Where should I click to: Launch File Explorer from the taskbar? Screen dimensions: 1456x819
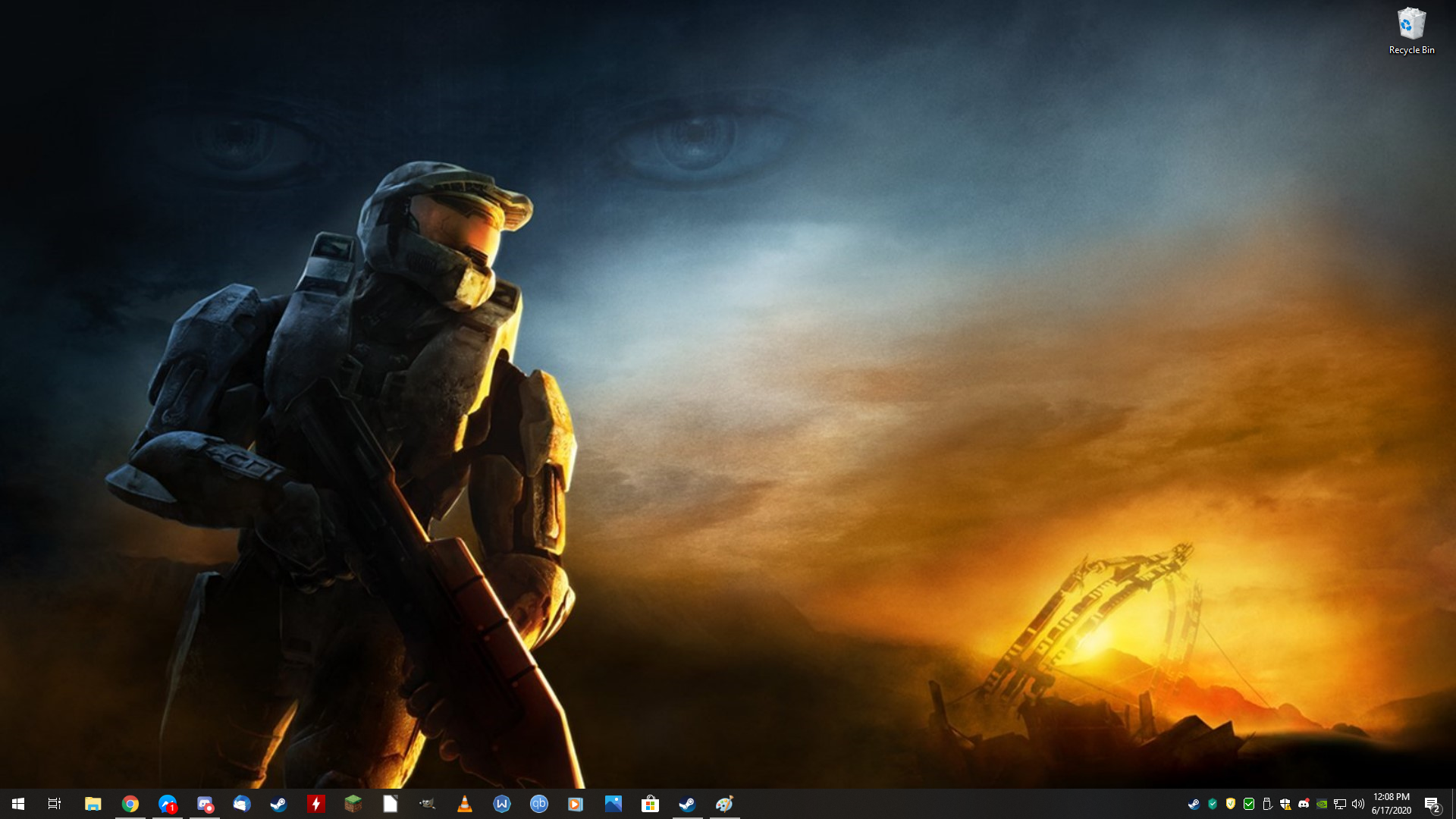(x=93, y=804)
